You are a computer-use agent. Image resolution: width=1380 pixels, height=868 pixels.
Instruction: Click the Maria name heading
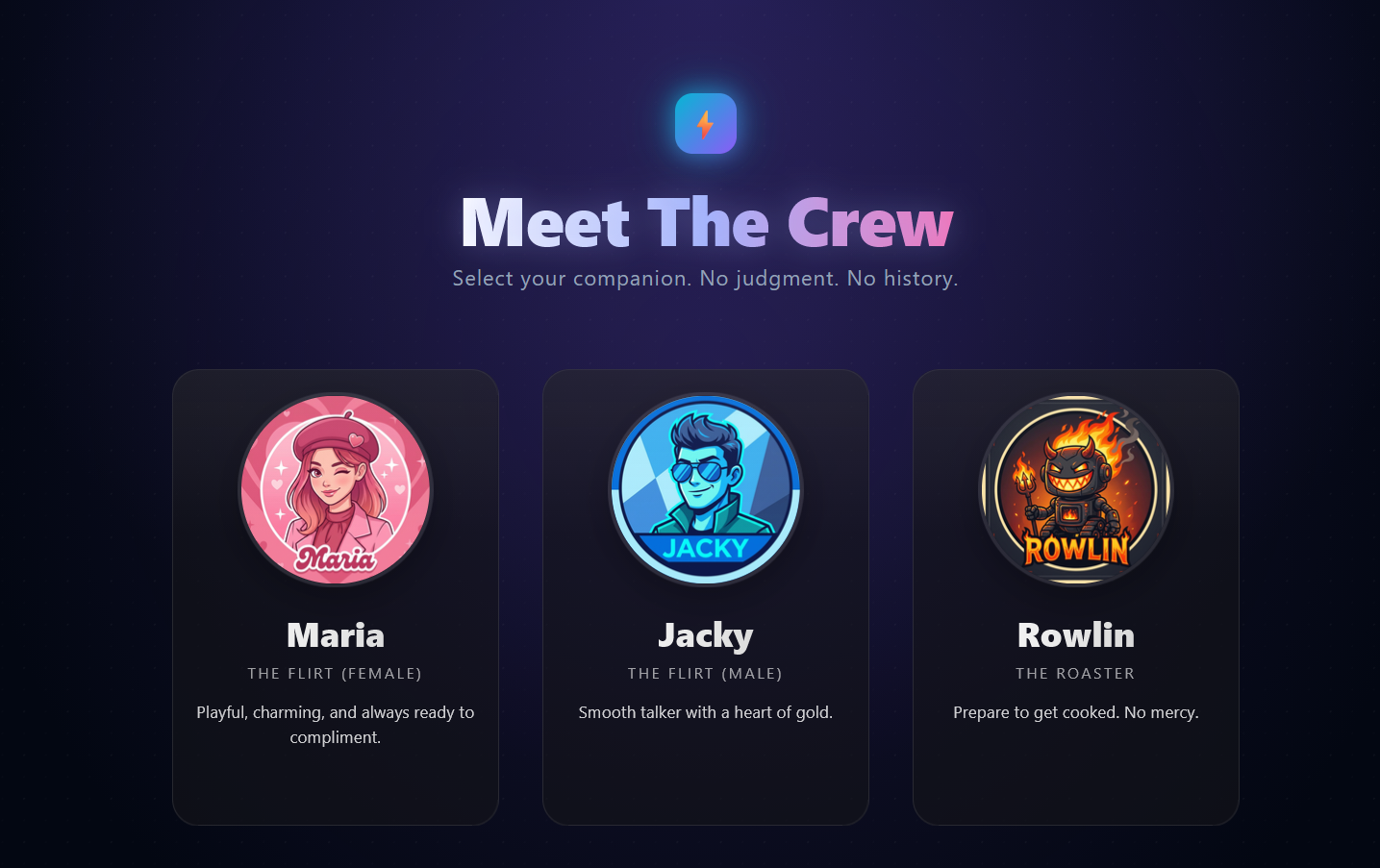(x=336, y=635)
